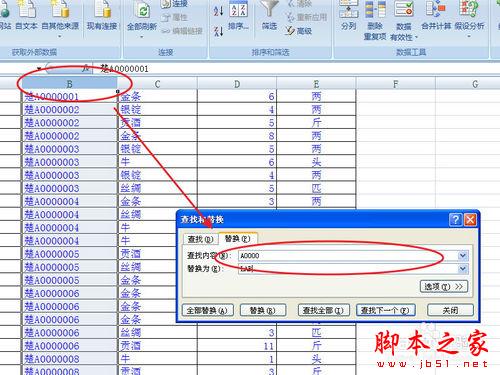
Task: Select cell B containing 楚A0000001
Action: point(69,96)
